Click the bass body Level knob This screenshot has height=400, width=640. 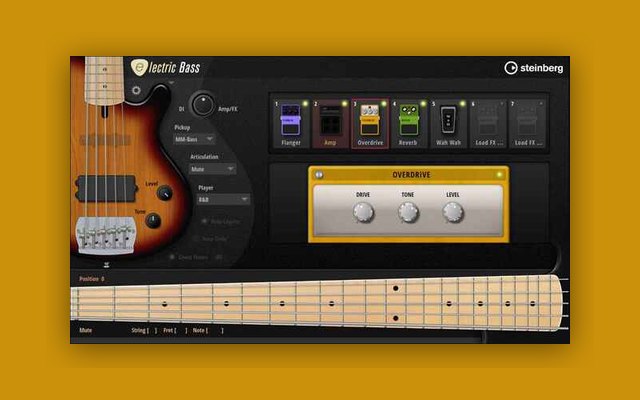coord(165,193)
